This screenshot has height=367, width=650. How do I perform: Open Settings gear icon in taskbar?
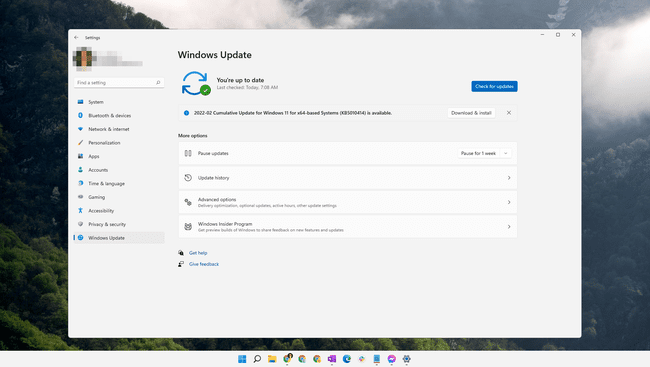[406, 359]
